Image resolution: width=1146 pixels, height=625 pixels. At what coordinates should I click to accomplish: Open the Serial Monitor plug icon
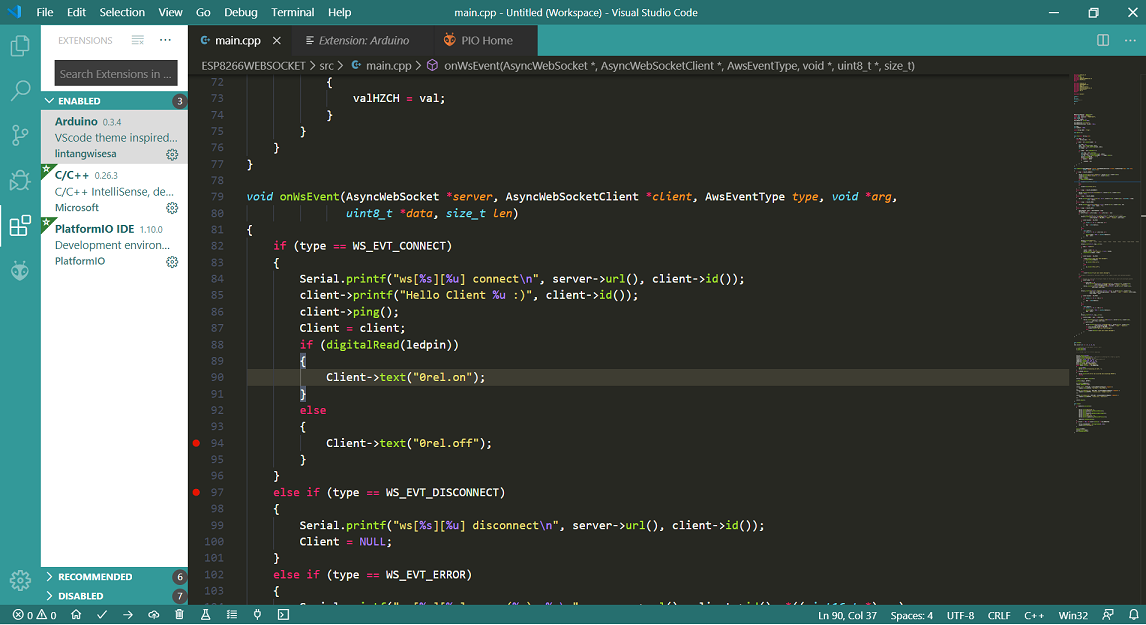click(x=257, y=615)
